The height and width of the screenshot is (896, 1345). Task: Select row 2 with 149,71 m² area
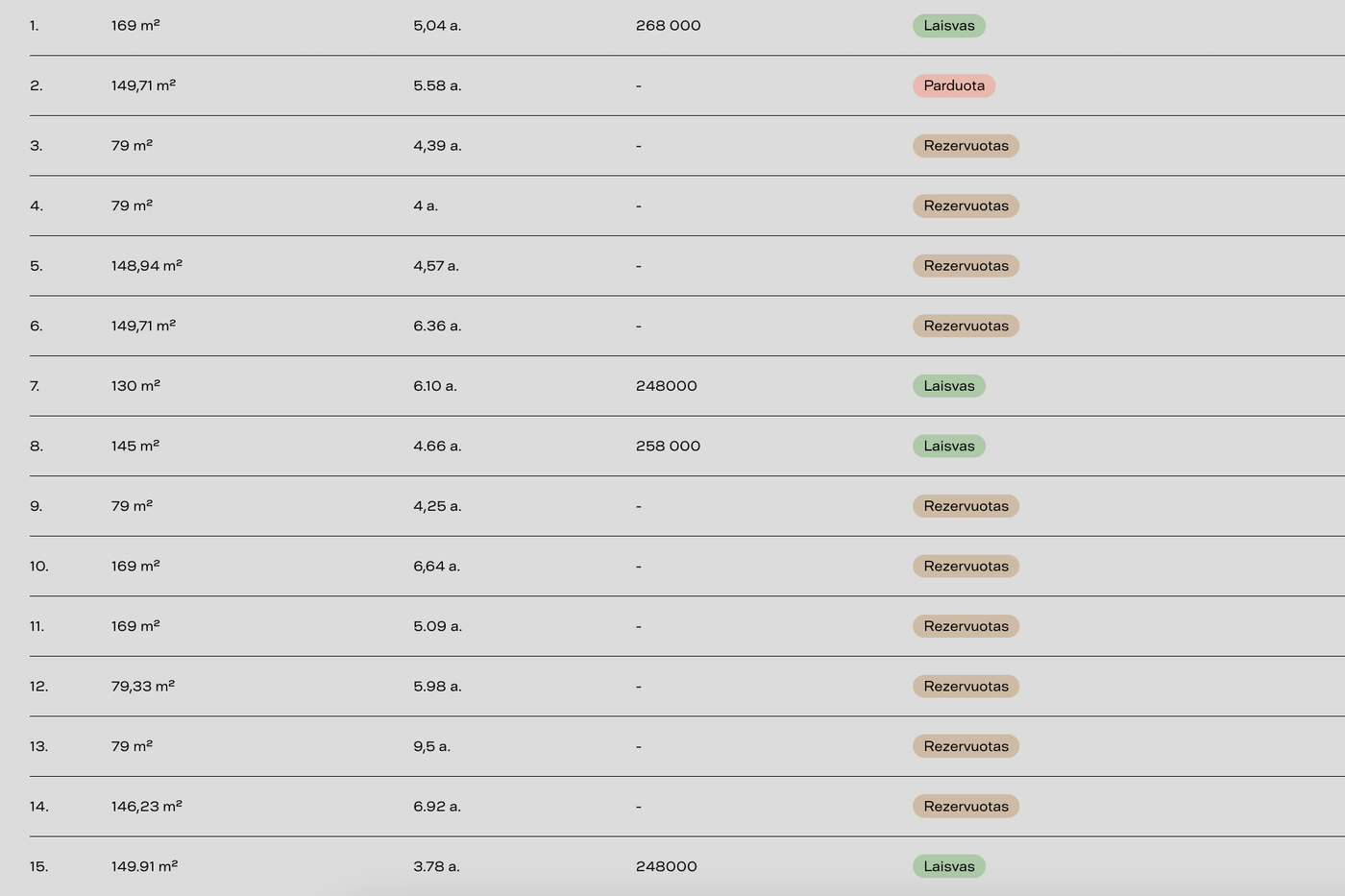point(144,85)
